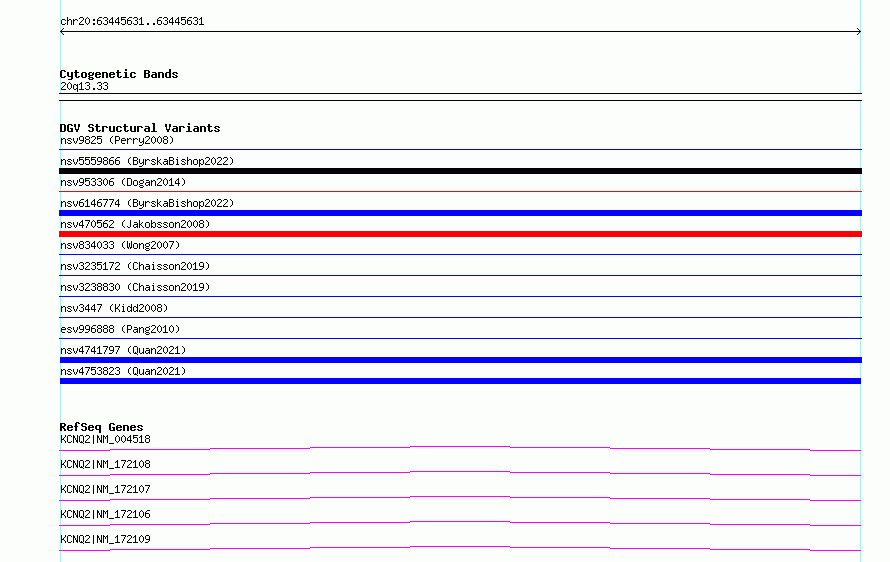
Task: Click nsv3238830 (Chaisson2019) label
Action: click(135, 287)
